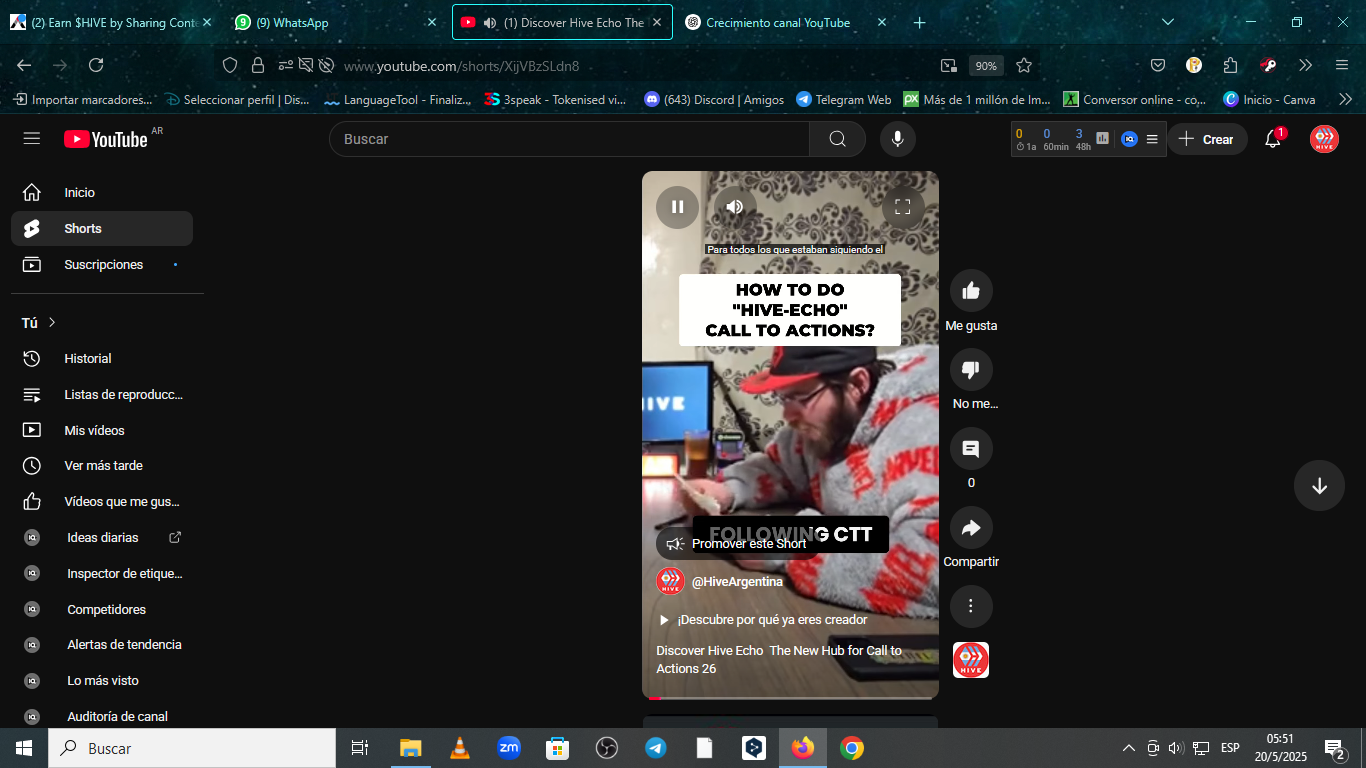Go to the next Short
The height and width of the screenshot is (768, 1366).
coord(1319,486)
